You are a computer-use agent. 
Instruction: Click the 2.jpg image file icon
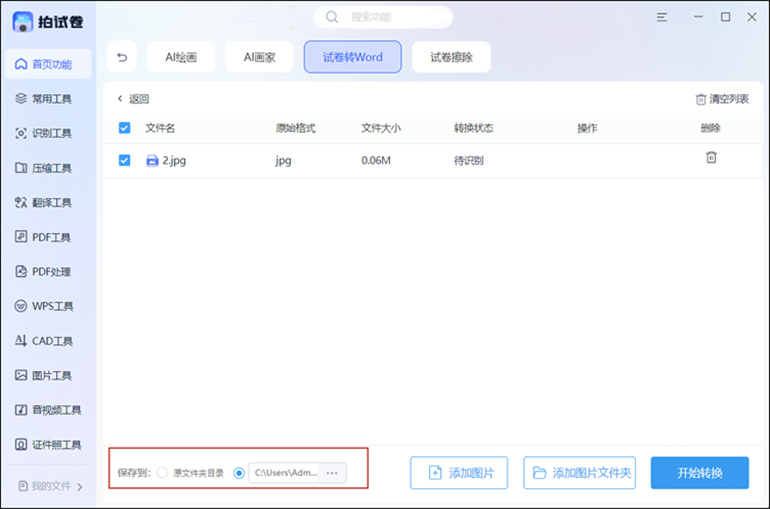153,161
